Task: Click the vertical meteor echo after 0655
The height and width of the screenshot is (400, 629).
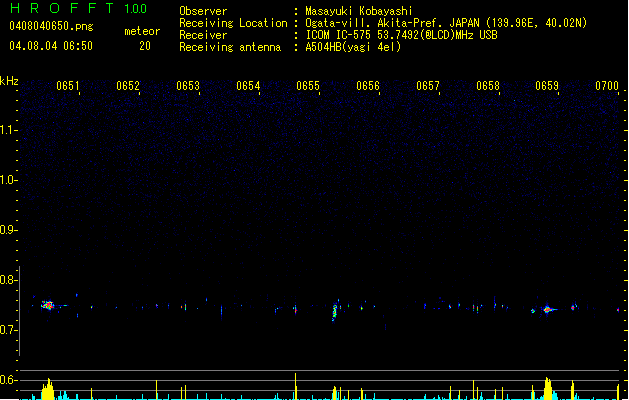Action: point(334,311)
